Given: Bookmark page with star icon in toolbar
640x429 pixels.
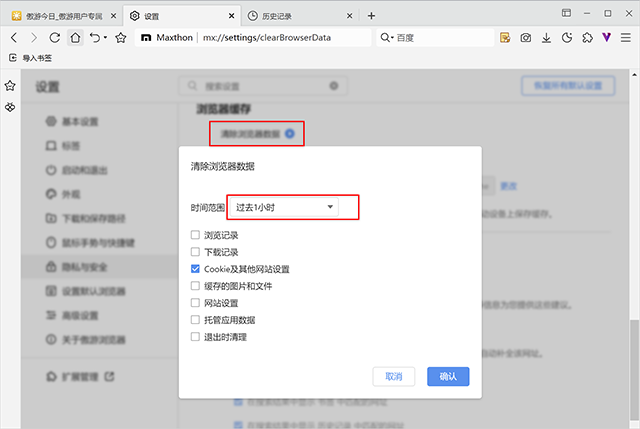Looking at the screenshot, I should [x=121, y=38].
